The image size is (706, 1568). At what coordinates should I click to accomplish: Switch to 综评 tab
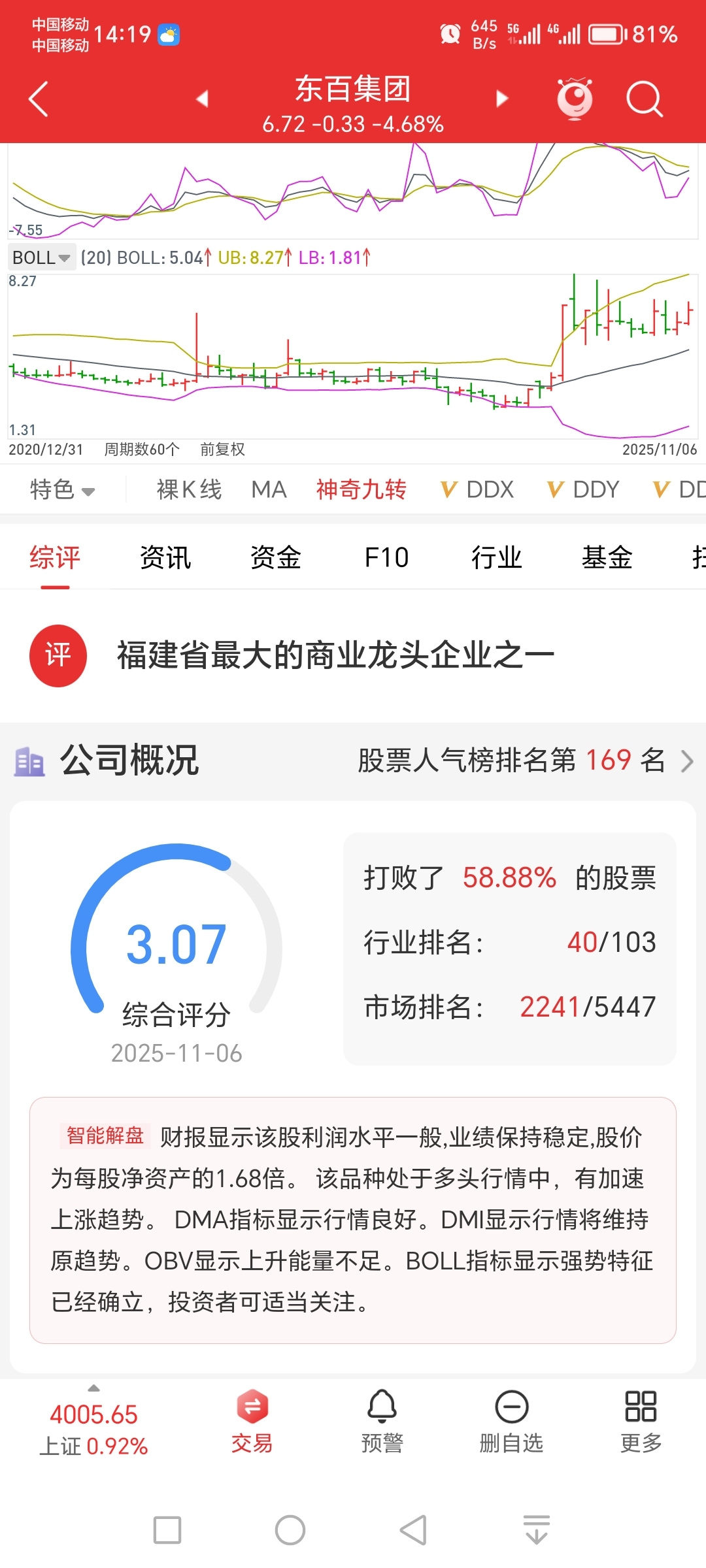tap(55, 558)
